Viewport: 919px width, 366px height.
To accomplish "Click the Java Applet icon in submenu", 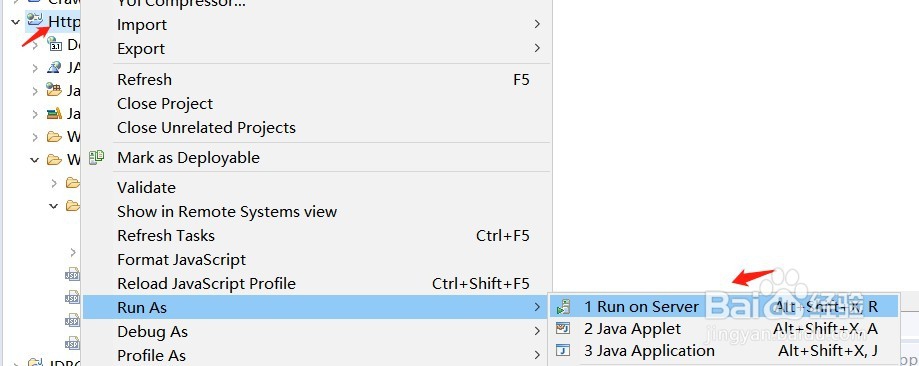I will pyautogui.click(x=563, y=328).
